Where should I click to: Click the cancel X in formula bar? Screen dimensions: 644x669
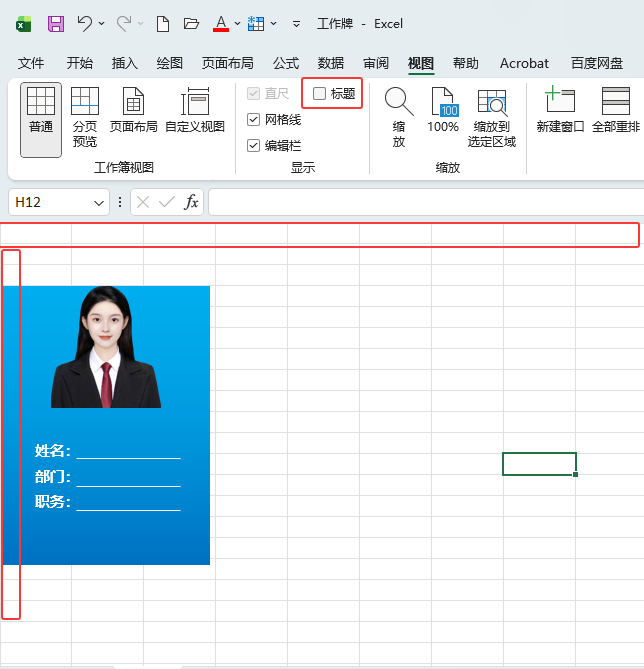[x=143, y=202]
